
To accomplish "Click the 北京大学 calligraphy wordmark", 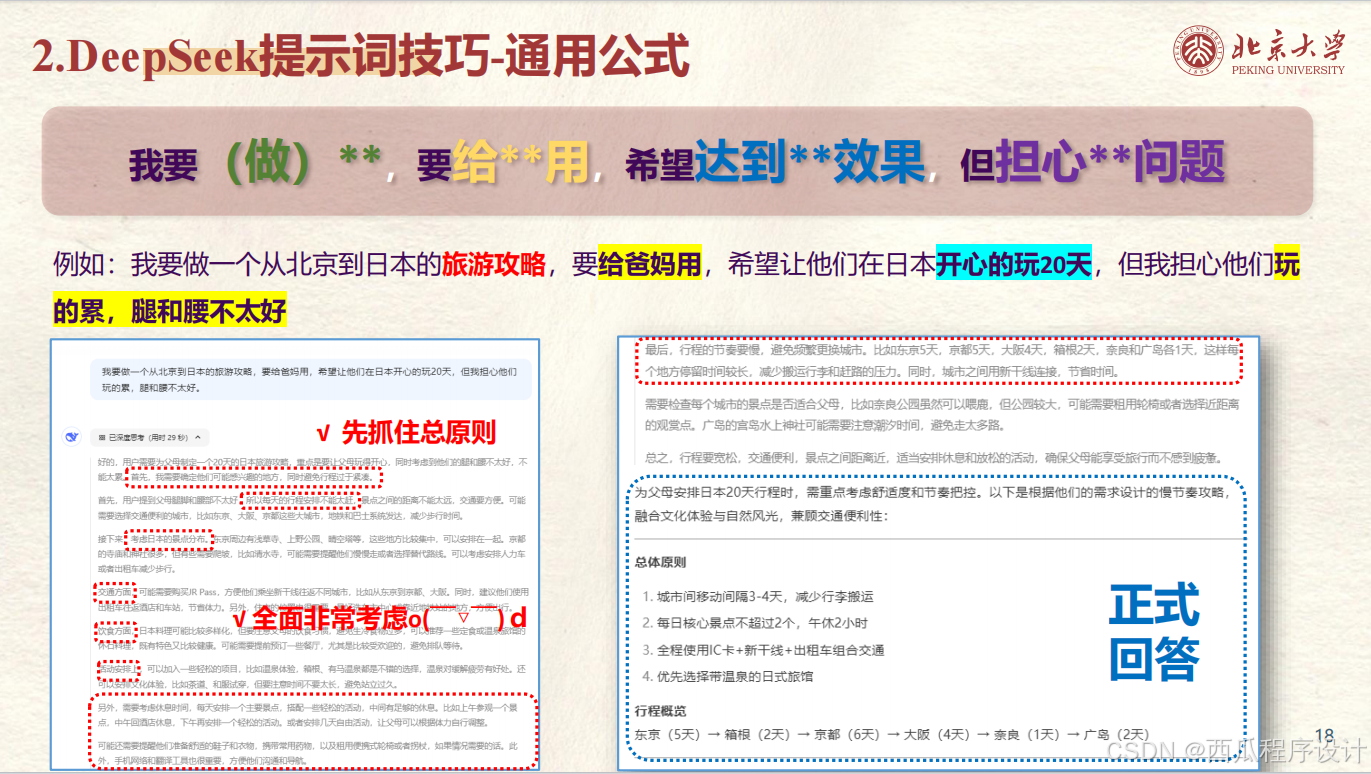I will click(x=1287, y=45).
